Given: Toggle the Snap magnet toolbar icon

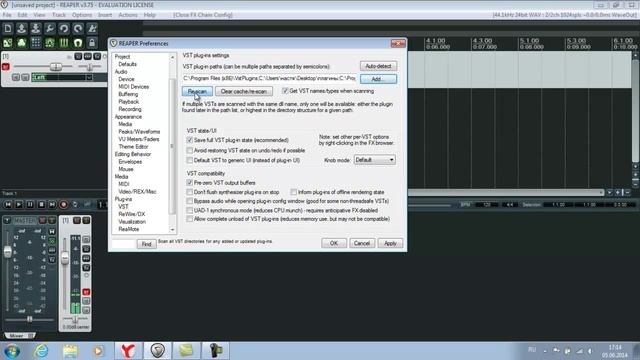Looking at the screenshot, I should coord(78,42).
